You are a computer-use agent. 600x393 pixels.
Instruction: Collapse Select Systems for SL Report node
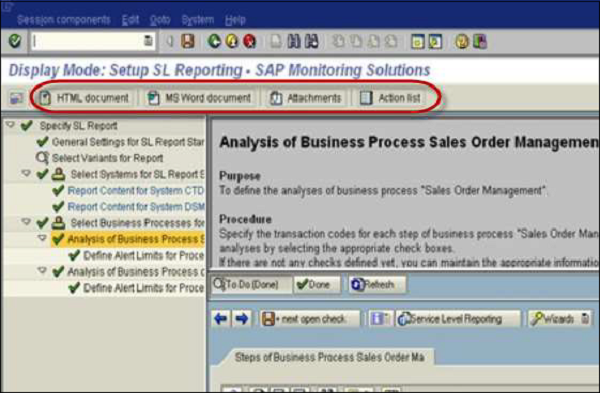click(x=26, y=173)
